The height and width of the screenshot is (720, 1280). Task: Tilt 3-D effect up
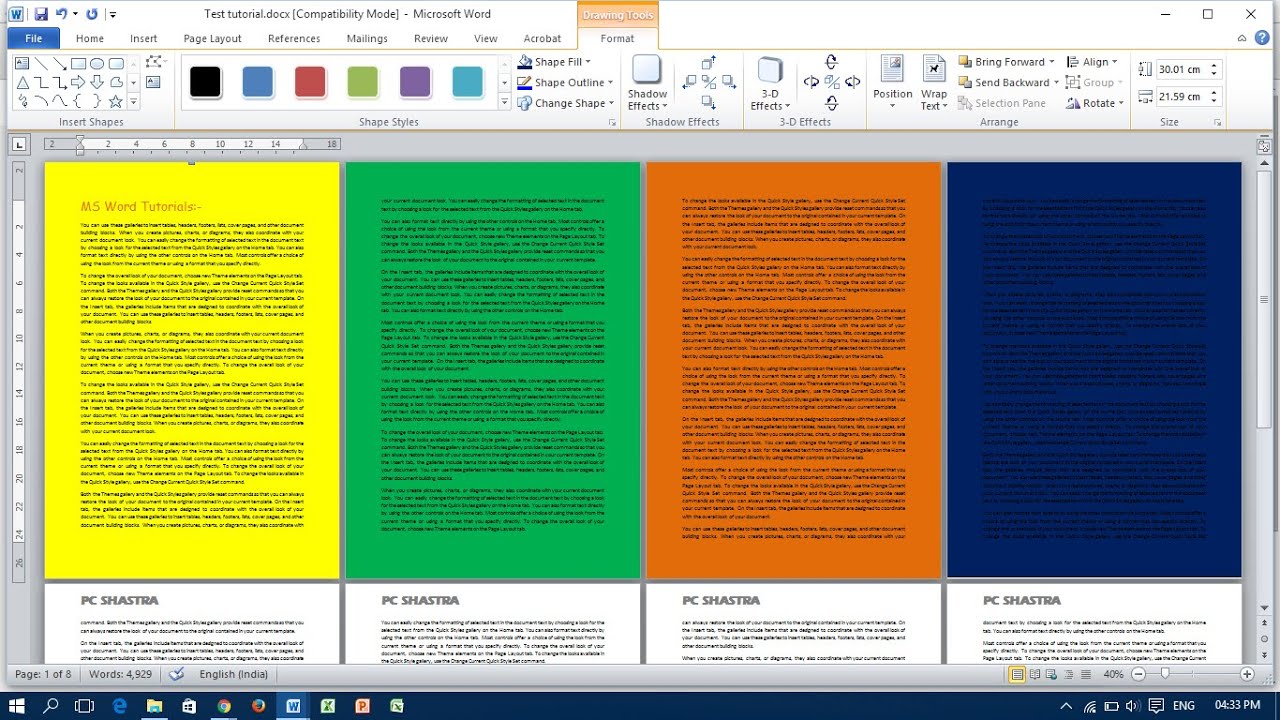[x=831, y=62]
